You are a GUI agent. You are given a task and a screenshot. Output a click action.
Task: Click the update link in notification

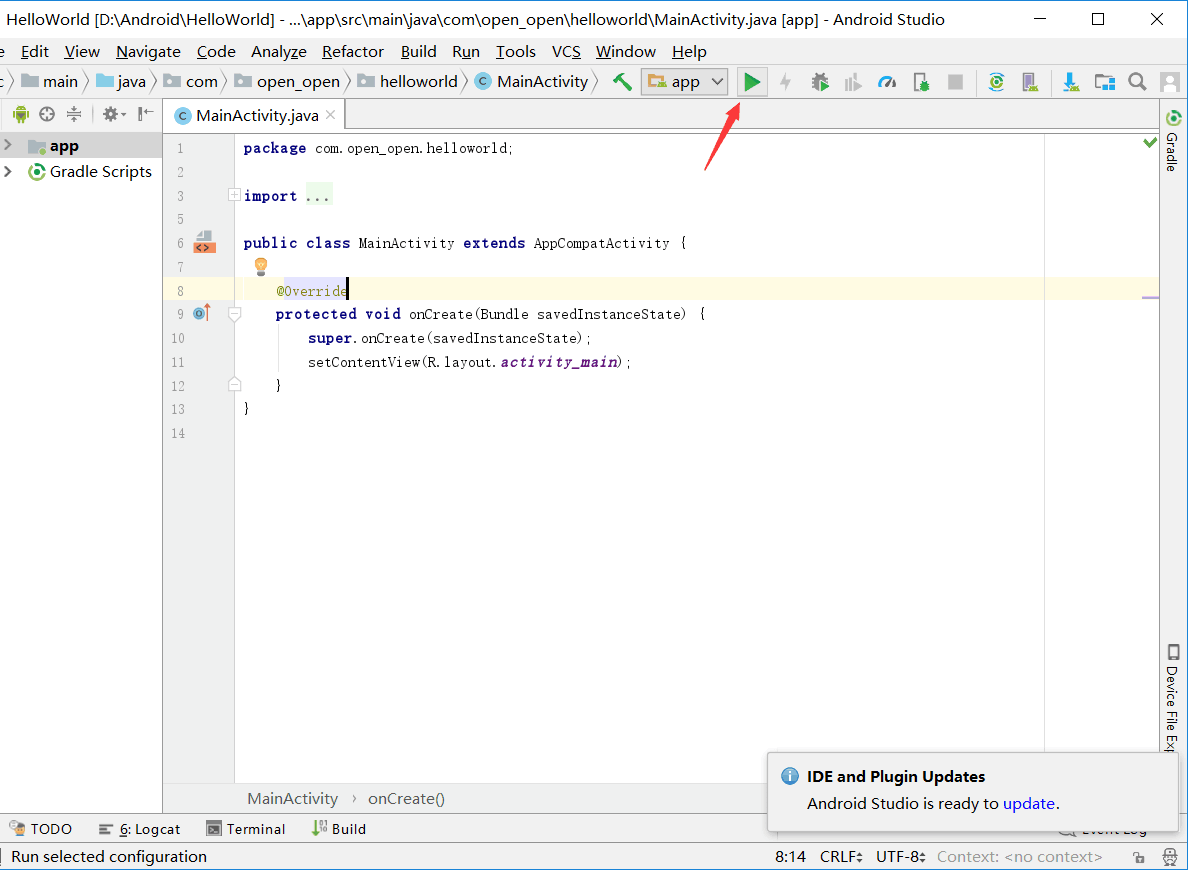pos(1029,803)
